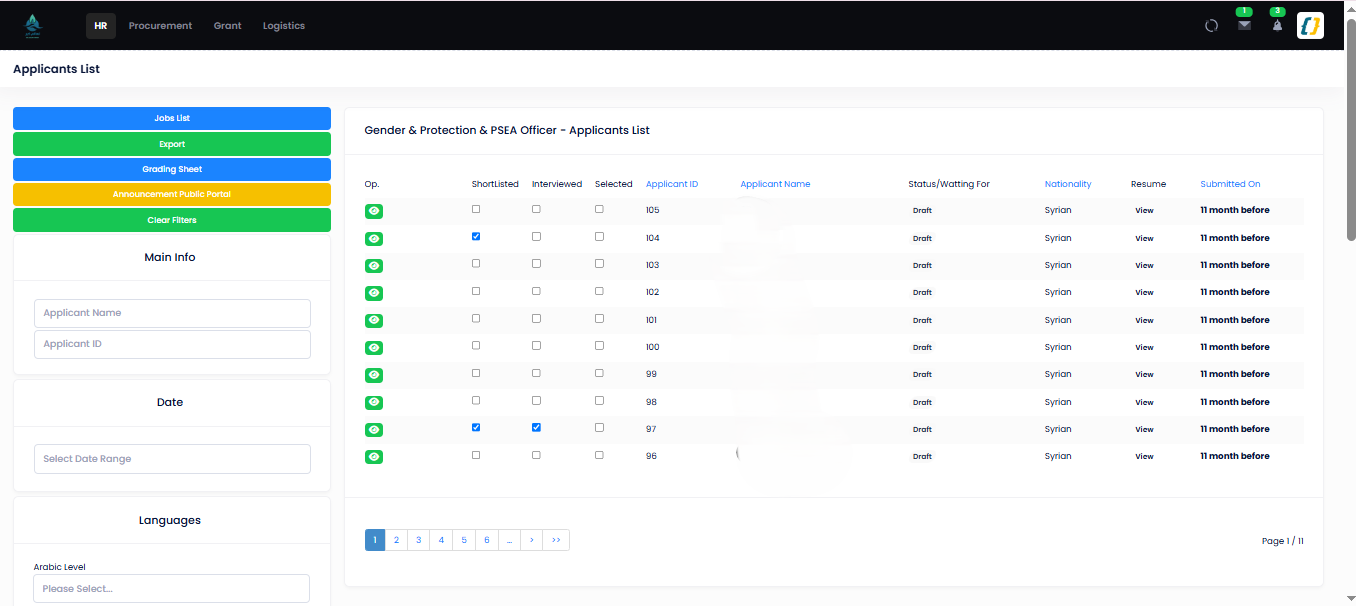
Task: View details of applicant 102
Action: [374, 293]
